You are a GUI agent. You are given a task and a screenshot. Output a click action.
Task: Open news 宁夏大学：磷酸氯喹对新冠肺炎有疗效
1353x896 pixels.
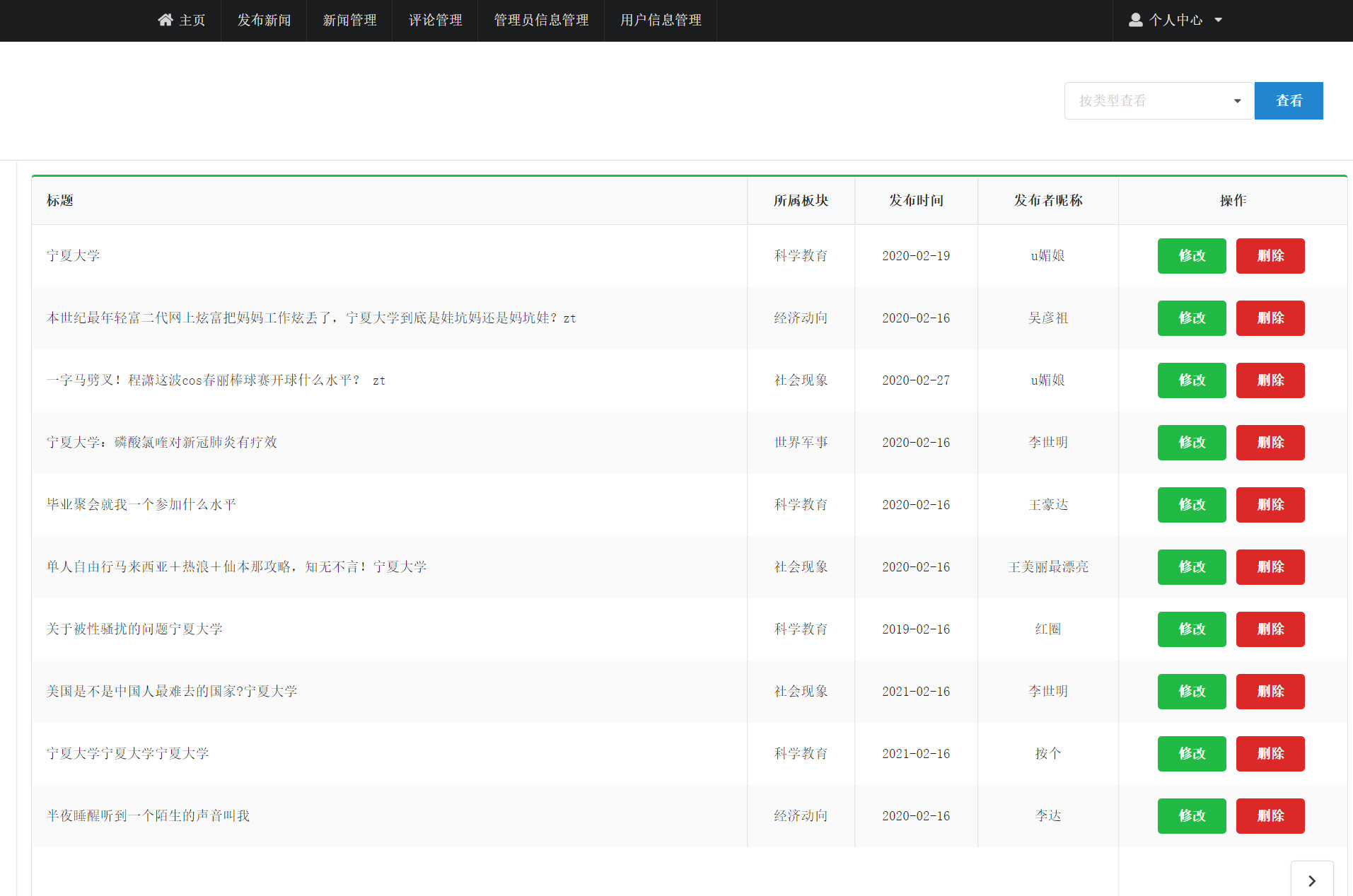pos(162,443)
